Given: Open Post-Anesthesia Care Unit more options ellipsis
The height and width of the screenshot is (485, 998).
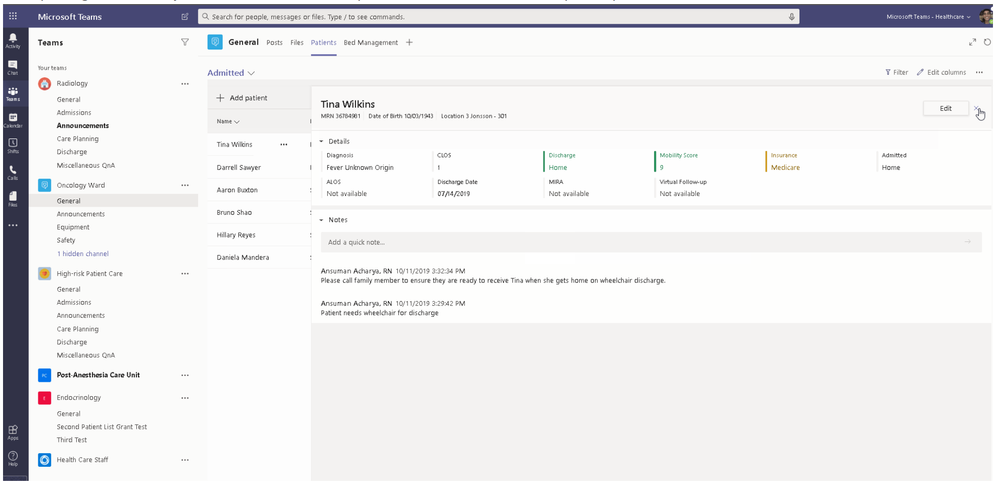Looking at the screenshot, I should click(x=185, y=375).
